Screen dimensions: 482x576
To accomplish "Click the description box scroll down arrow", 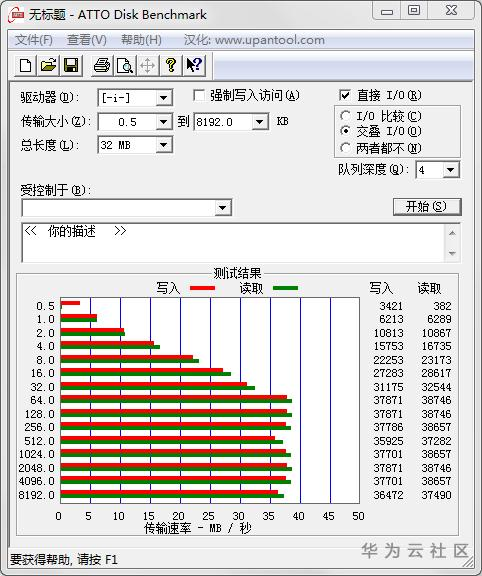I will click(x=452, y=253).
